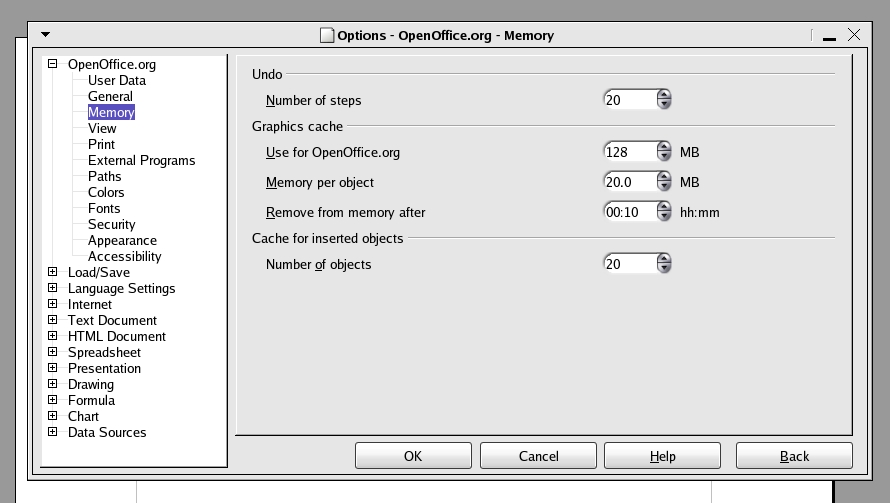Viewport: 890px width, 503px height.
Task: Decrease Use for OpenOffice.org cache size
Action: click(x=664, y=157)
